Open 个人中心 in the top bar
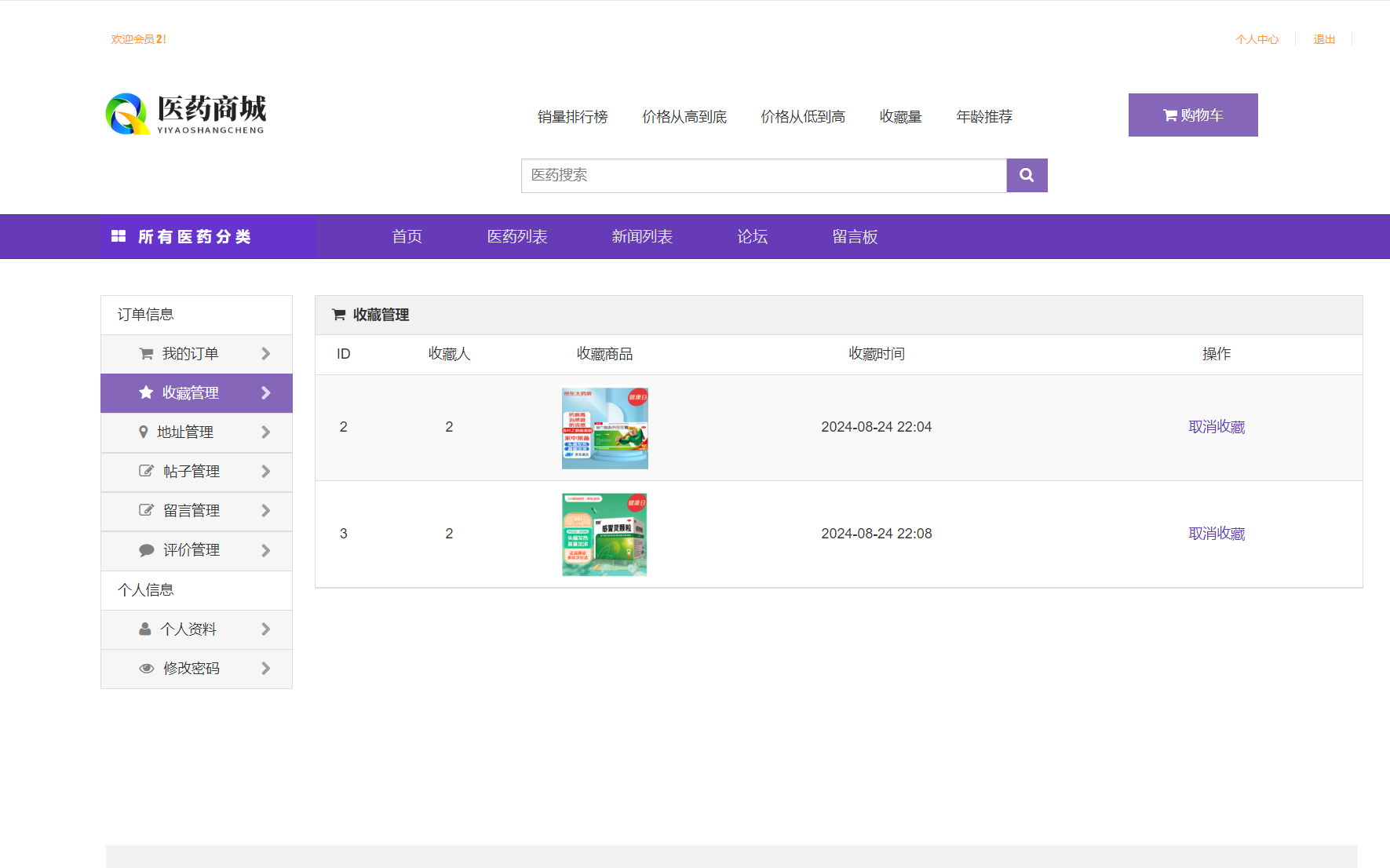This screenshot has height=868, width=1390. (1257, 39)
